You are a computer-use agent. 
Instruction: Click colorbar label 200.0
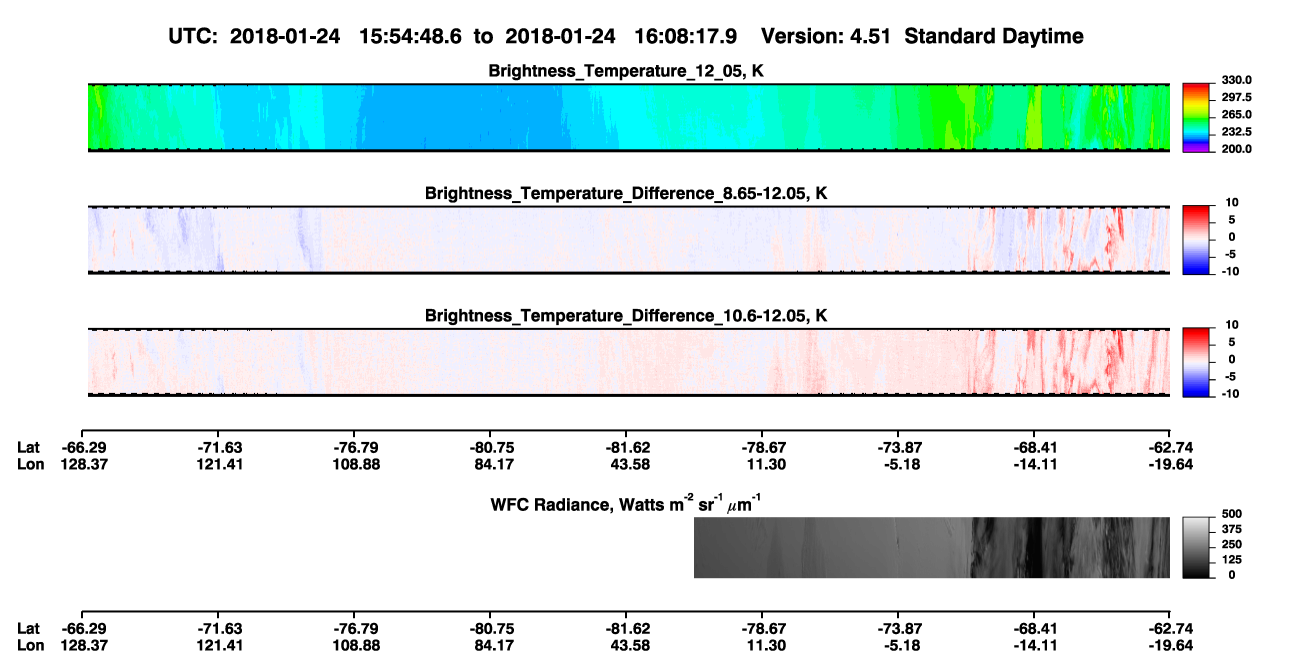(1237, 149)
